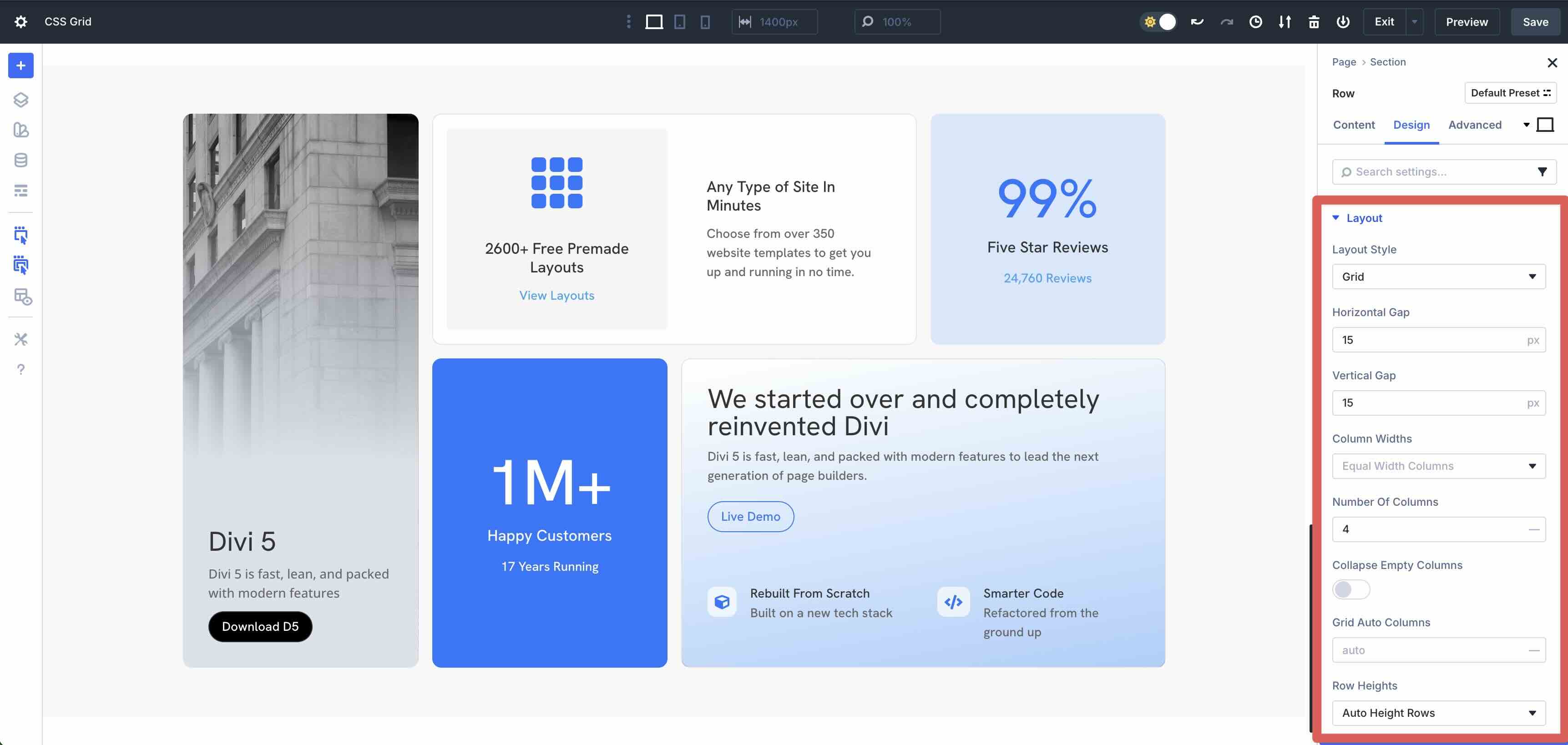Select the phone preview icon

pos(705,21)
